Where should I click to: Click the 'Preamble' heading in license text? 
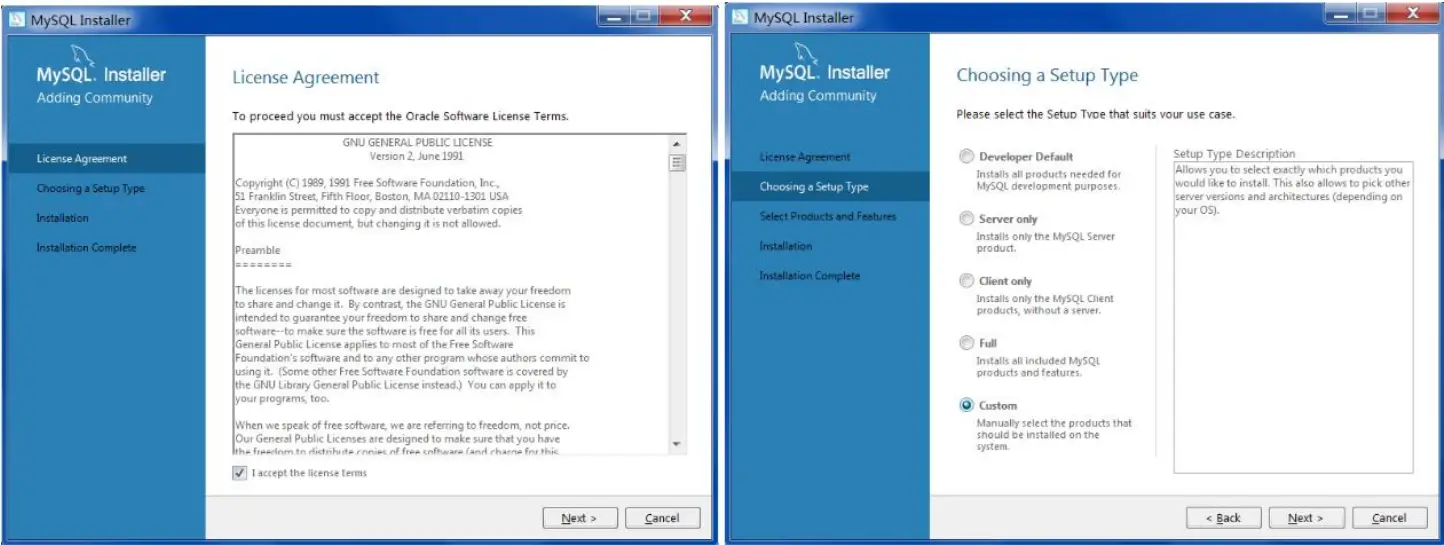pos(258,250)
